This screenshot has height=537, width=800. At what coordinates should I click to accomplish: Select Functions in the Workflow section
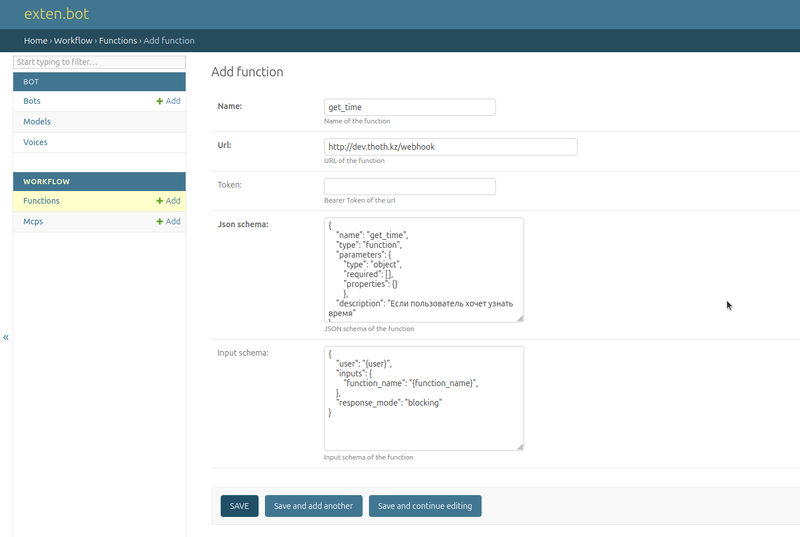pos(41,201)
